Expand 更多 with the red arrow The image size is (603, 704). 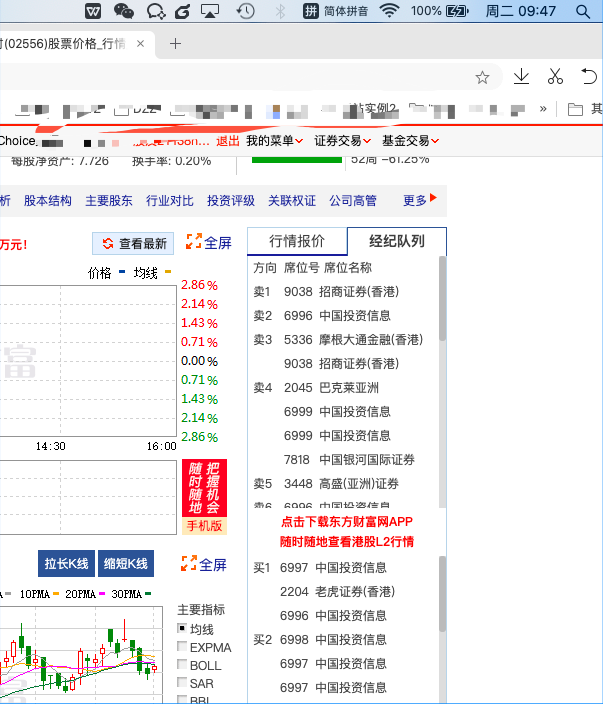tap(420, 200)
